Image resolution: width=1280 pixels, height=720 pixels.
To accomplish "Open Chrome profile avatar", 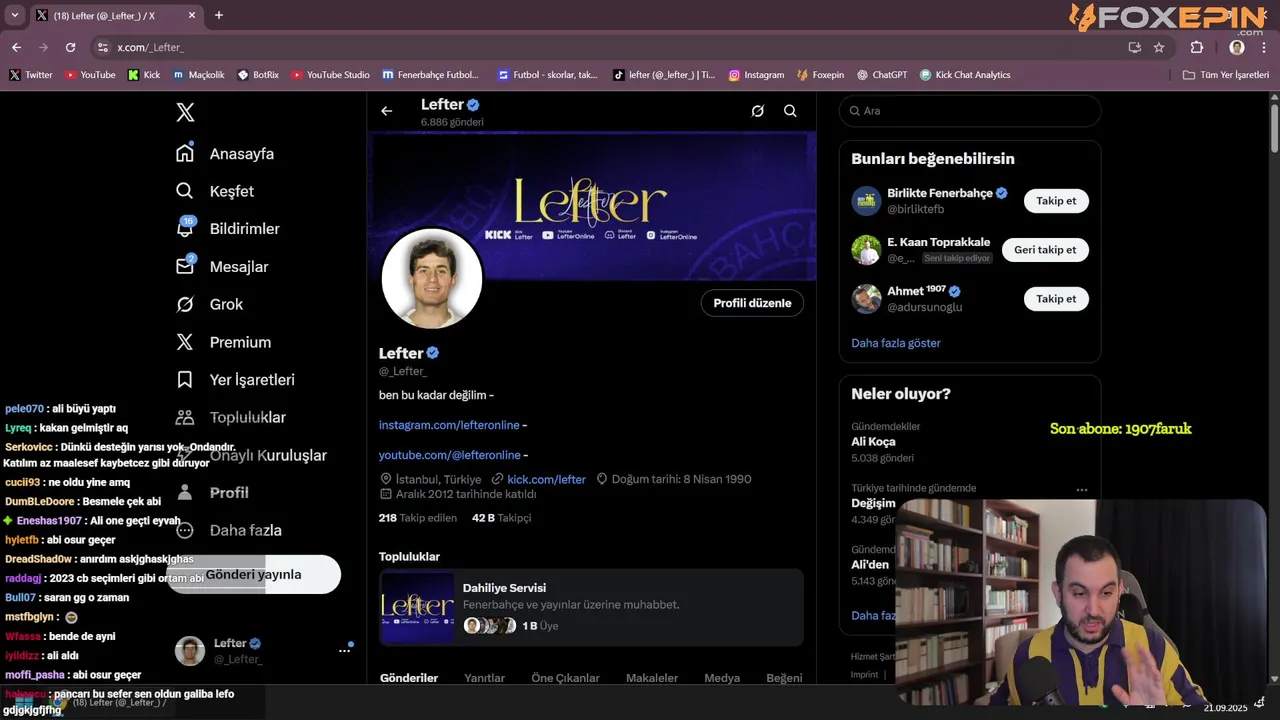I will [1237, 47].
